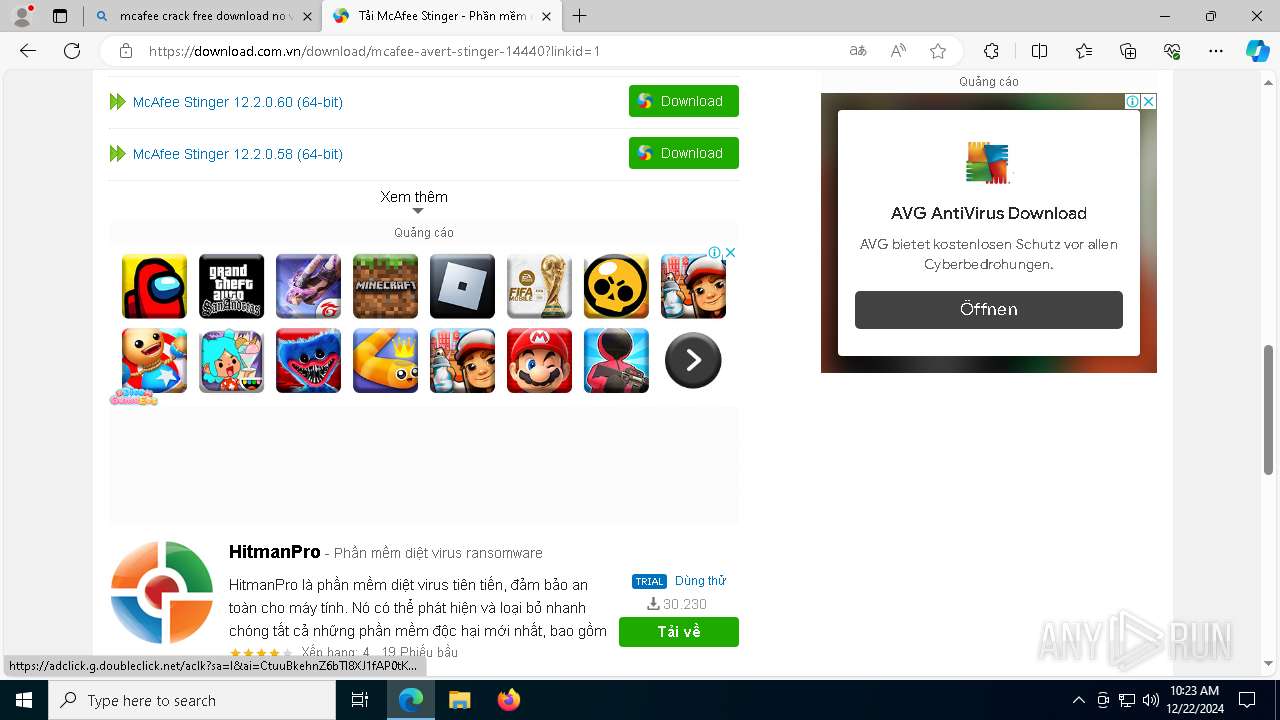The width and height of the screenshot is (1280, 720).
Task: Show hidden tray icons chevron
Action: (1078, 700)
